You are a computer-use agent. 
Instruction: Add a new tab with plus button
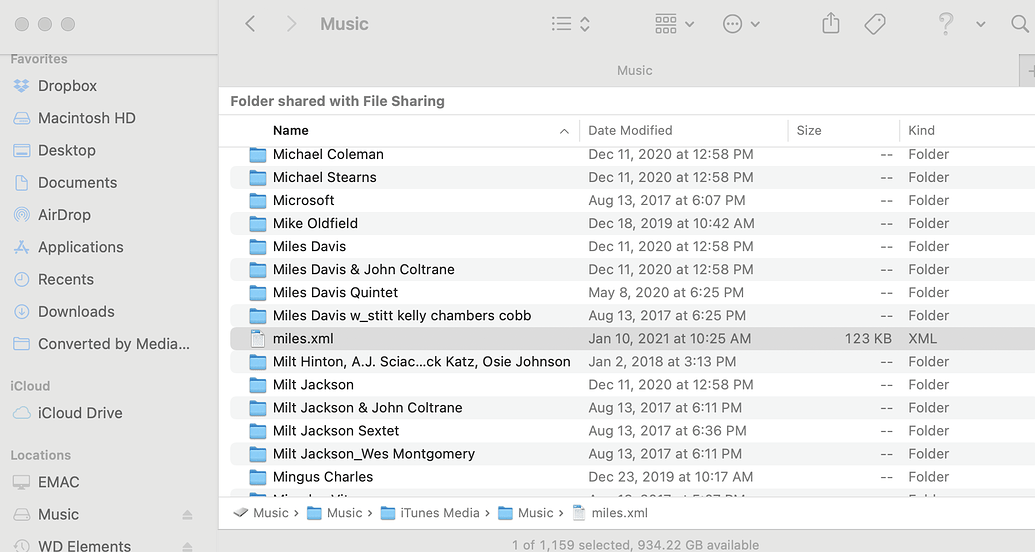click(x=1029, y=71)
